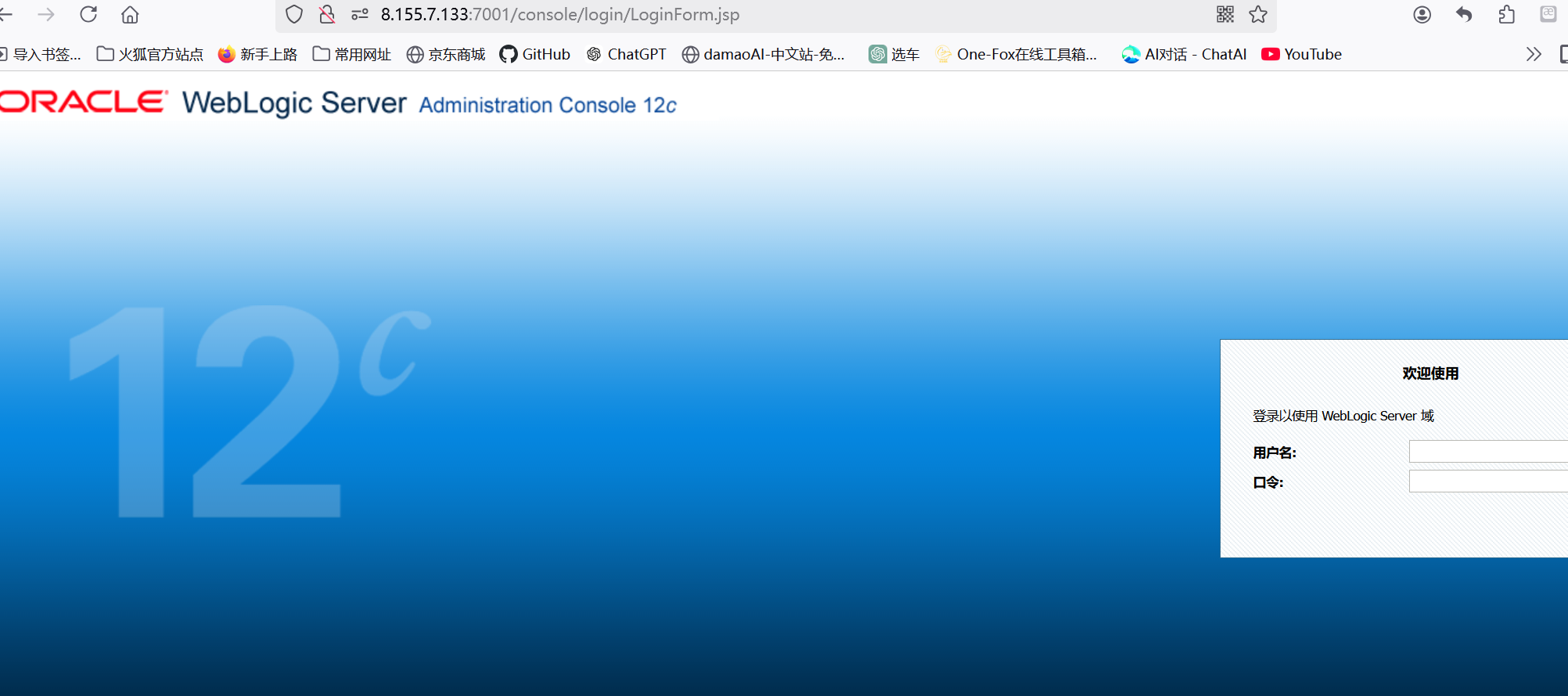
Task: Click the 欢迎使用 heading
Action: pos(1430,373)
